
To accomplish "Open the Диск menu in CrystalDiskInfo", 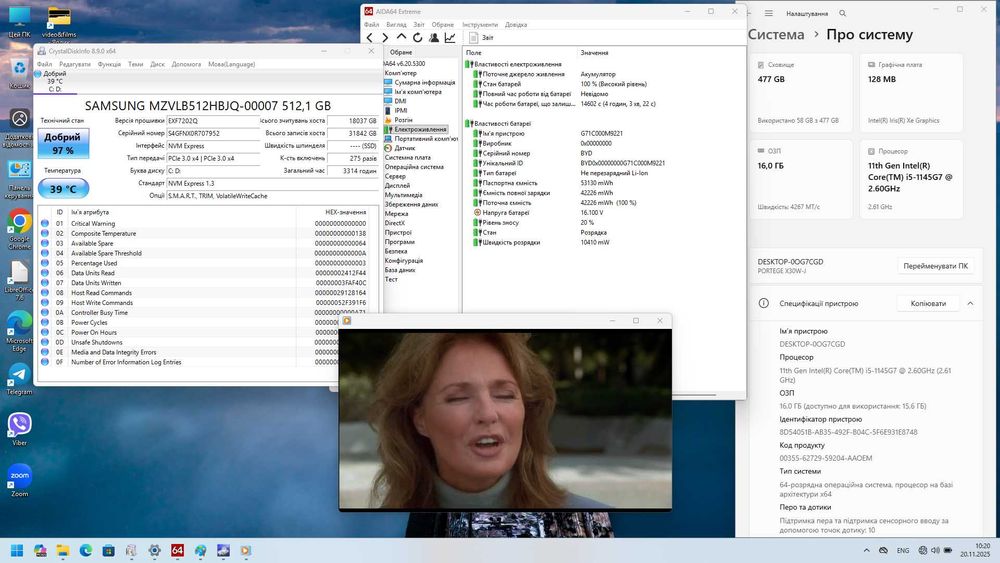I will click(157, 64).
